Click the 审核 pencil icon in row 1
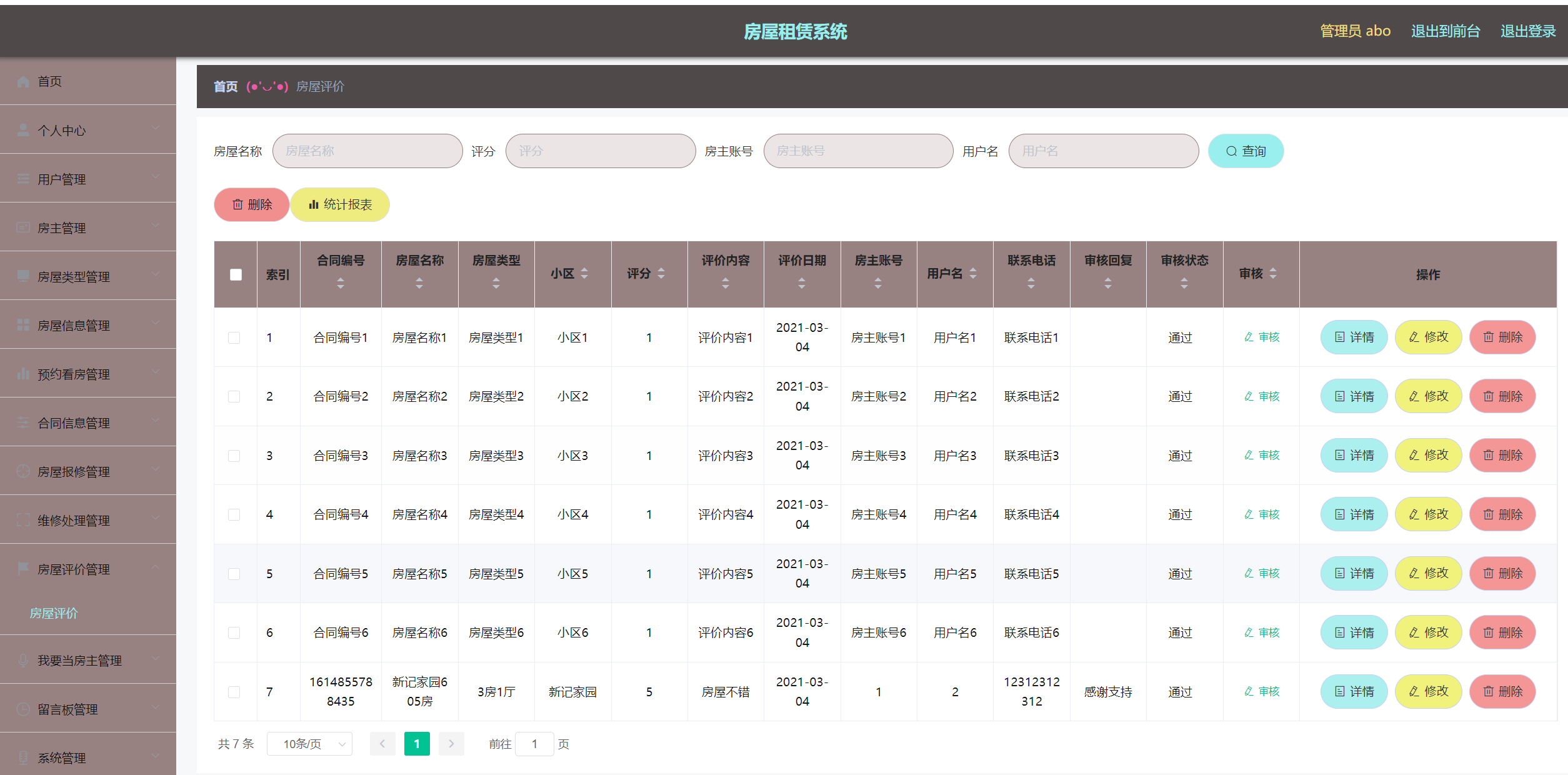Screen dimensions: 1568x775 1249,337
